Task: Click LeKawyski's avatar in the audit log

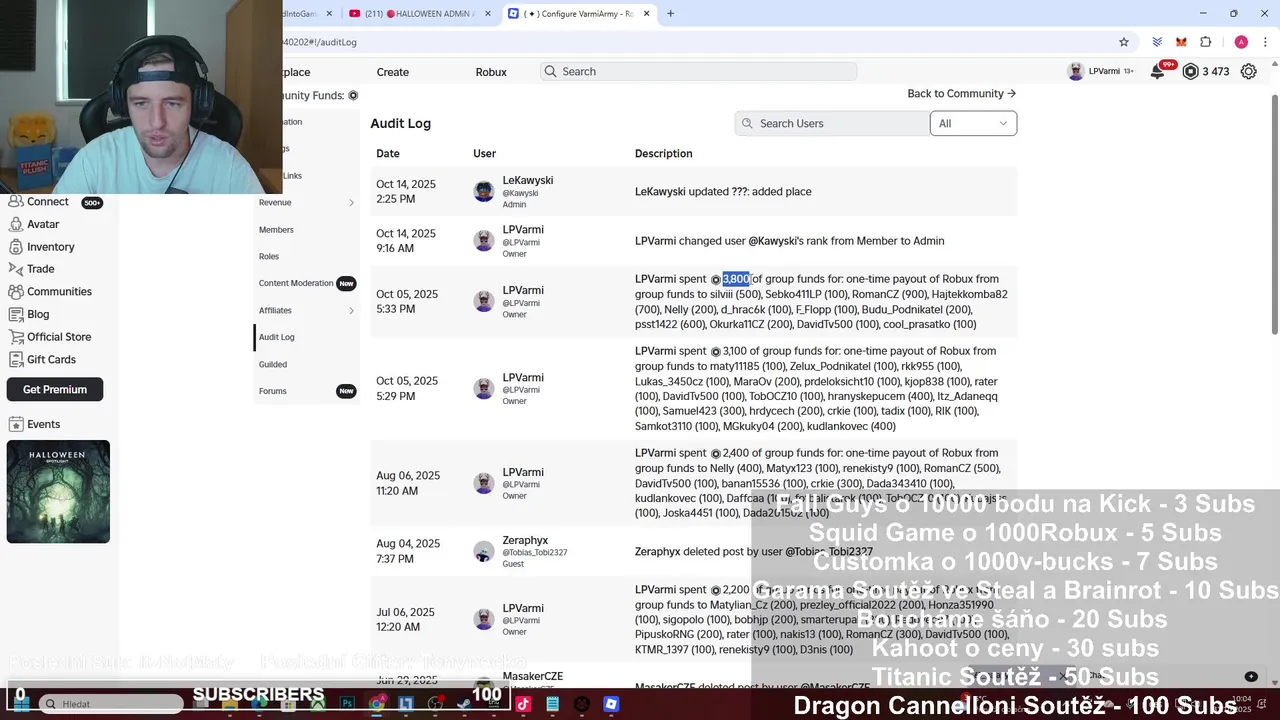Action: pos(484,192)
